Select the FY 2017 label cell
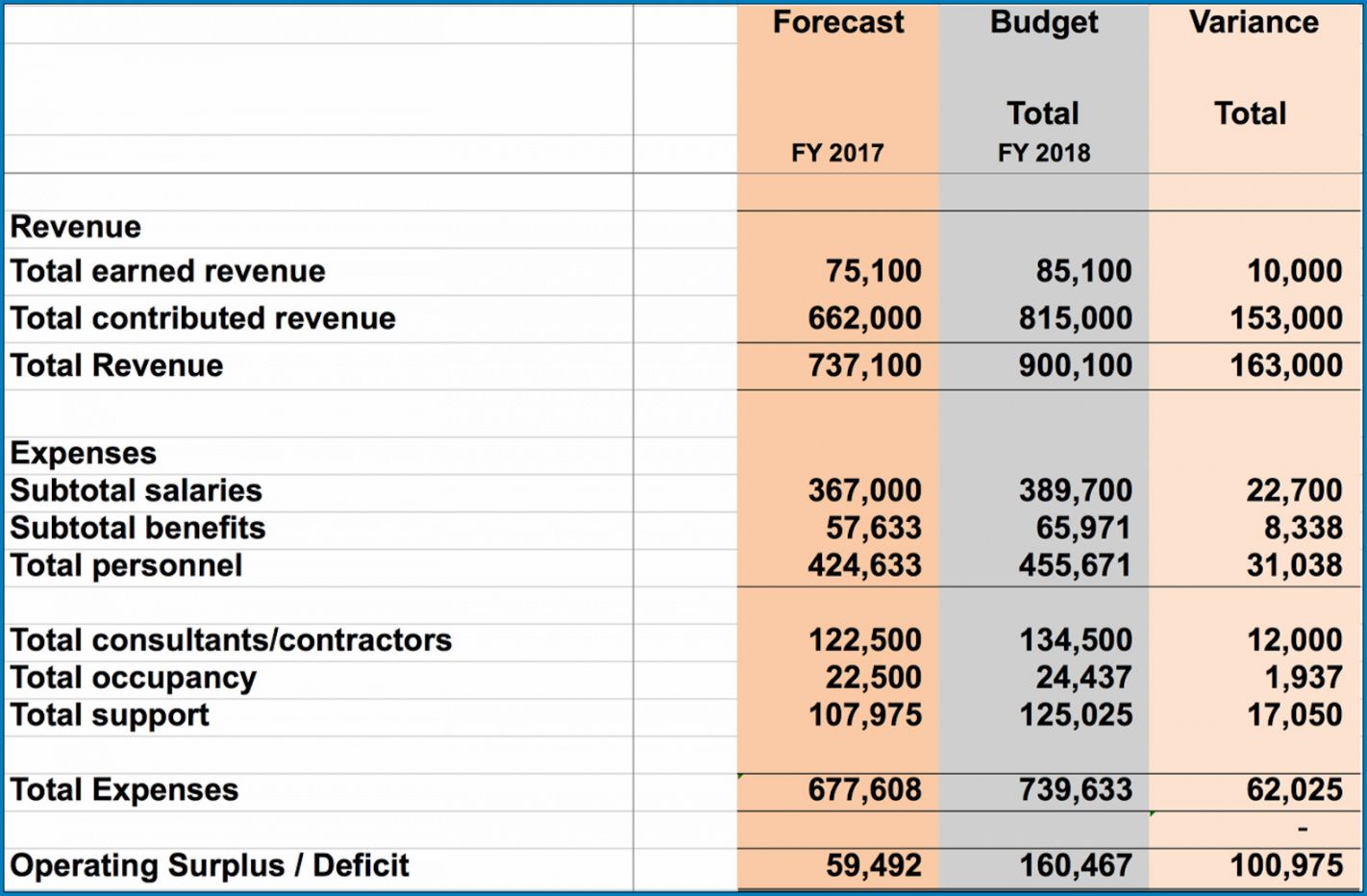The width and height of the screenshot is (1367, 896). pos(837,153)
